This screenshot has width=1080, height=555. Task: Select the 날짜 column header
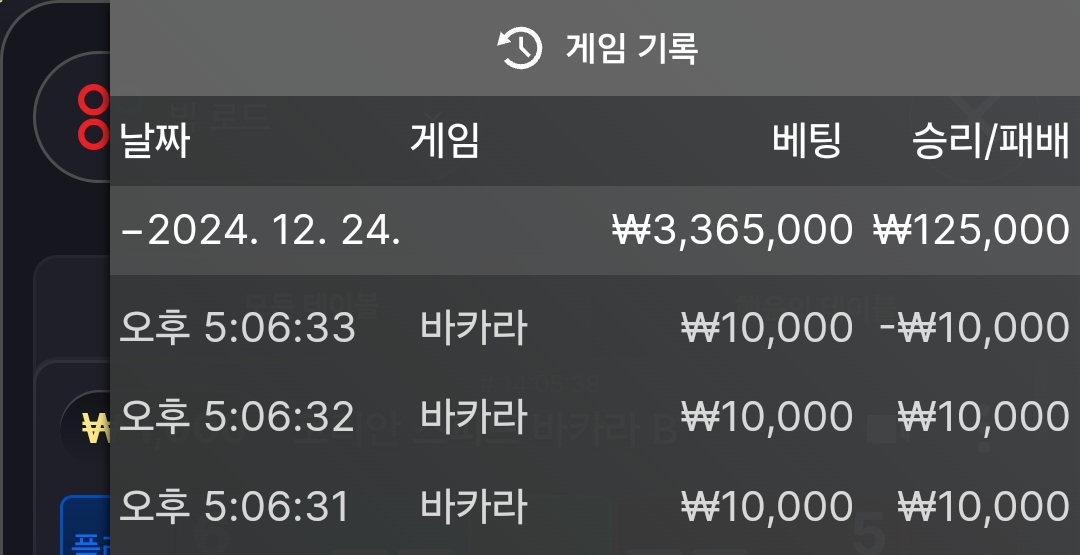155,140
